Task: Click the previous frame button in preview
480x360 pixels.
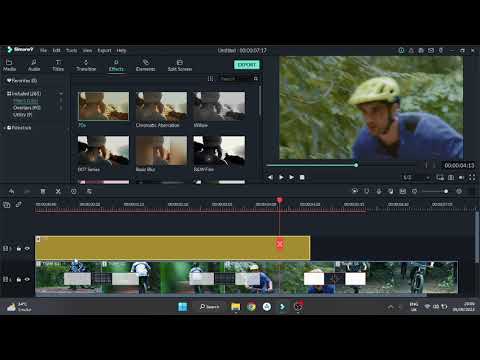Action: coord(270,177)
